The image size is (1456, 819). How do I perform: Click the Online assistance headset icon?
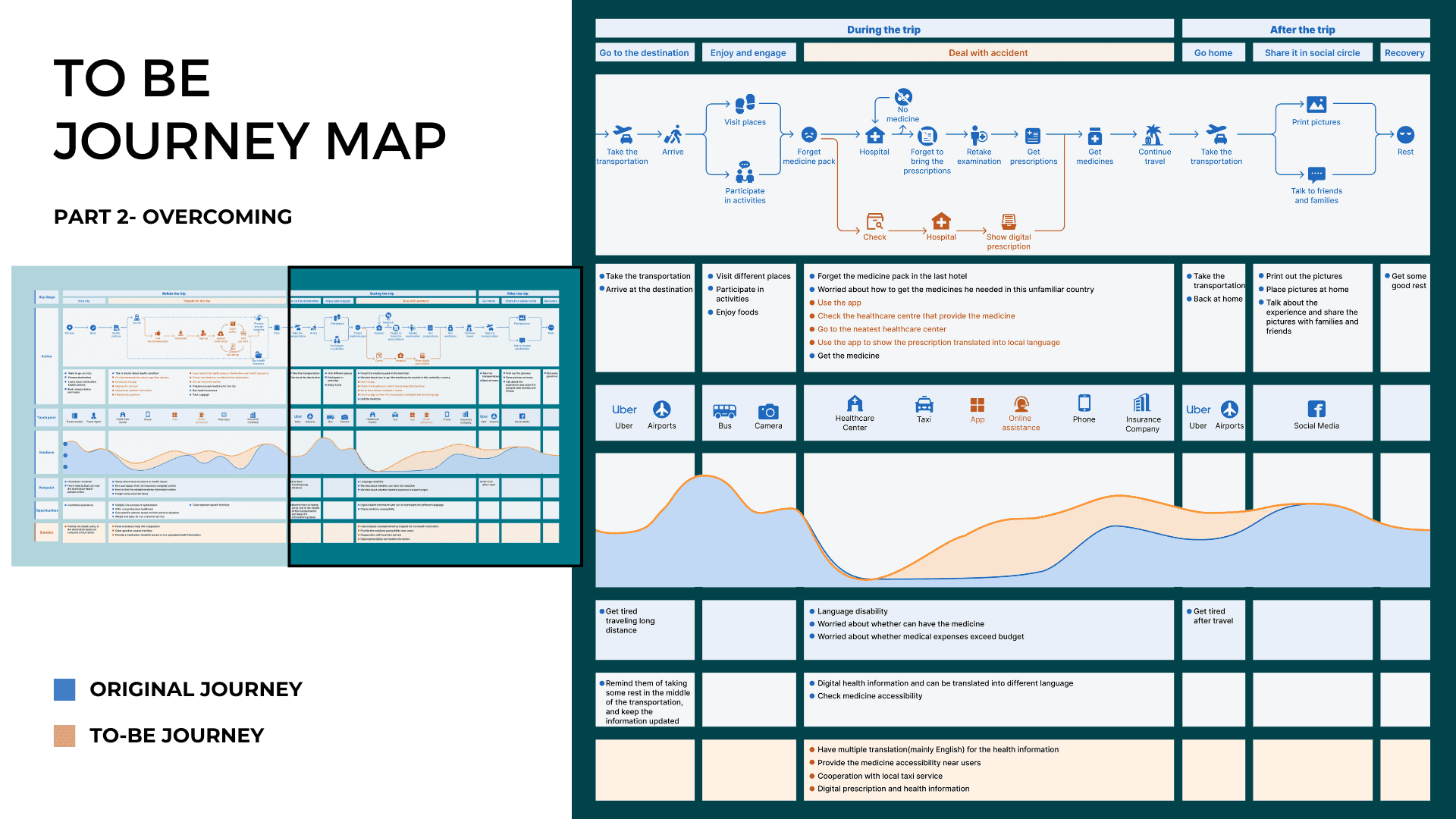click(1021, 403)
